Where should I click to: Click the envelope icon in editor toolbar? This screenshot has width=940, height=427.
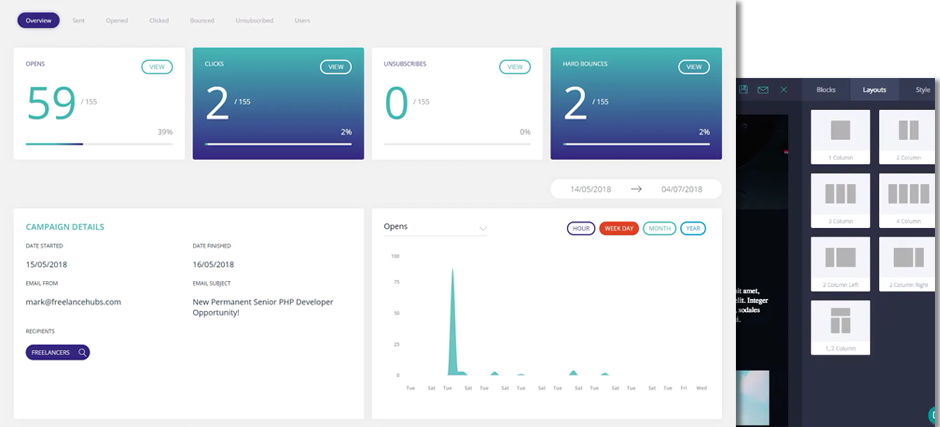(x=763, y=90)
